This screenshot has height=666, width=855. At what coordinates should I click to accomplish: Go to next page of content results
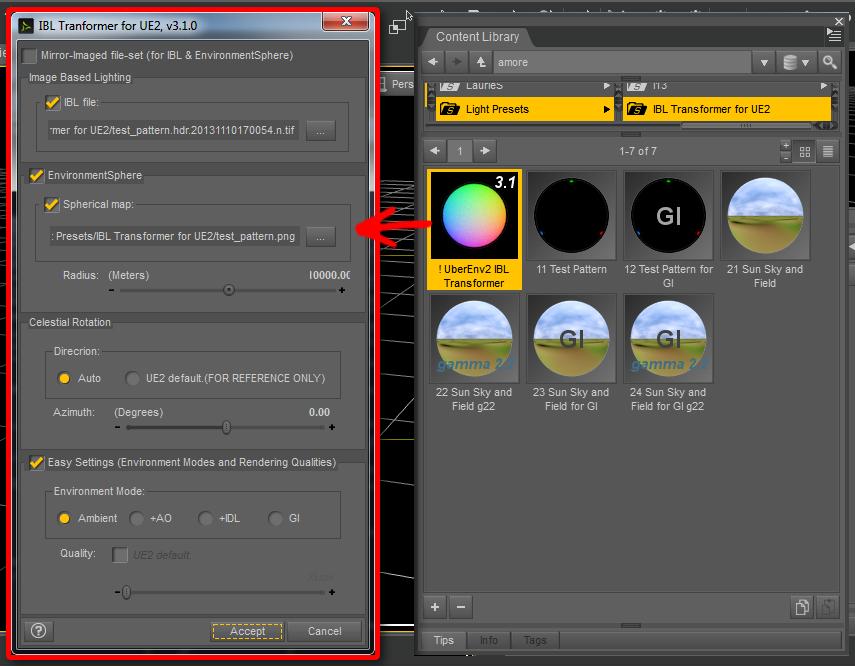pyautogui.click(x=485, y=151)
